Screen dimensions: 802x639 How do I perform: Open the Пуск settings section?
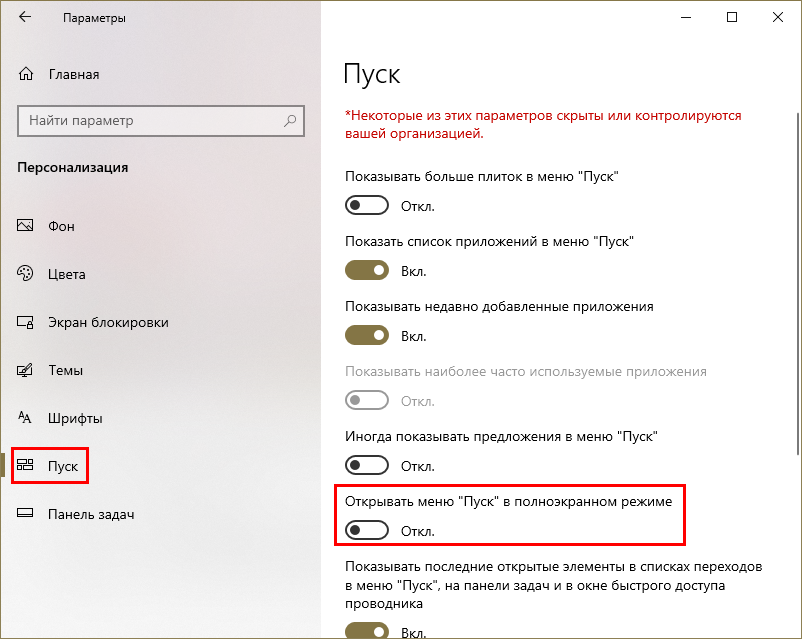62,466
